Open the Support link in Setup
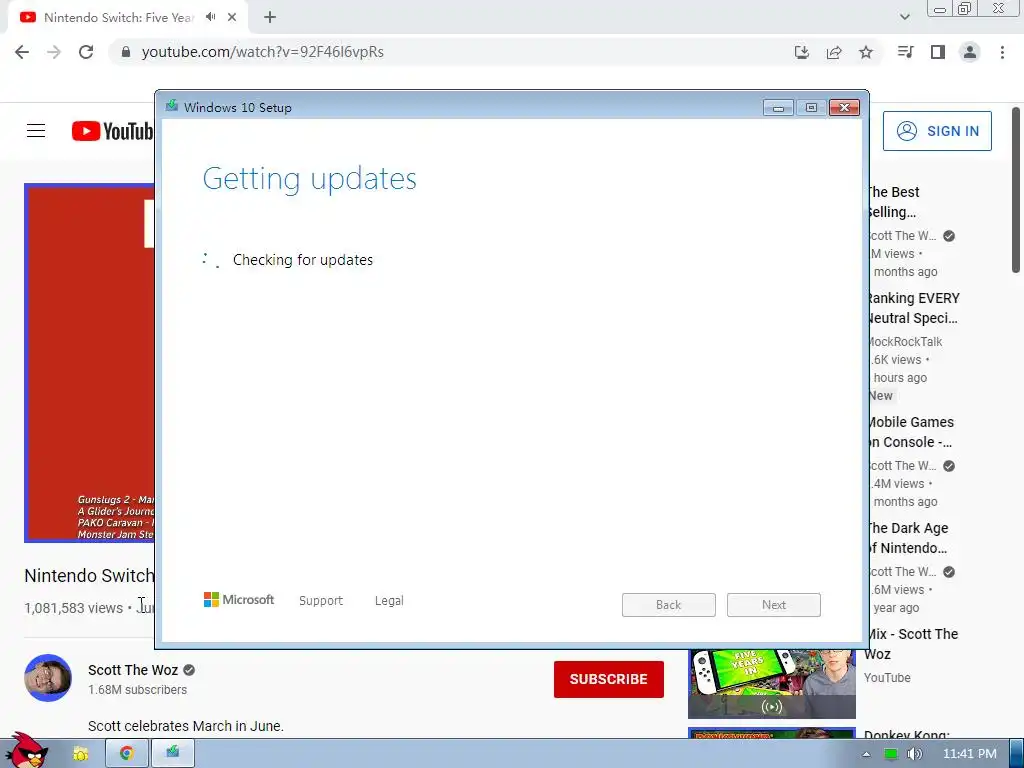 [321, 601]
